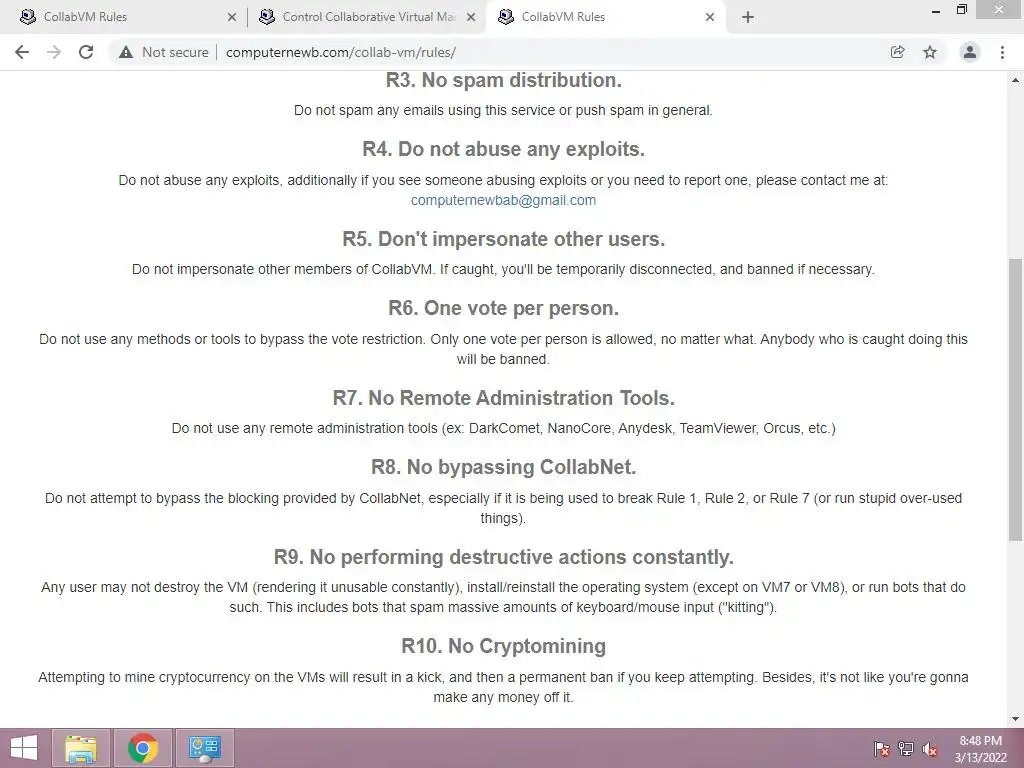This screenshot has width=1024, height=768.
Task: Switch to the first CollabVM Rules tab
Action: pos(124,17)
